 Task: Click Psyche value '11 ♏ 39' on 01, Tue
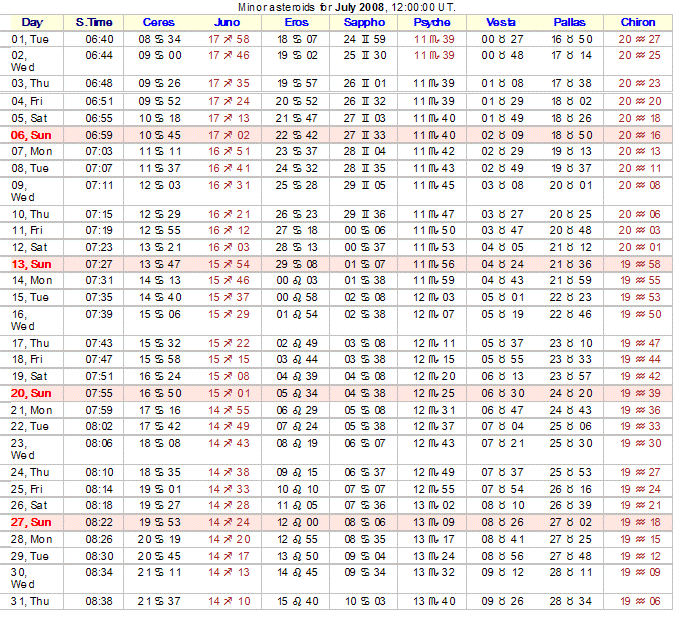pos(434,39)
